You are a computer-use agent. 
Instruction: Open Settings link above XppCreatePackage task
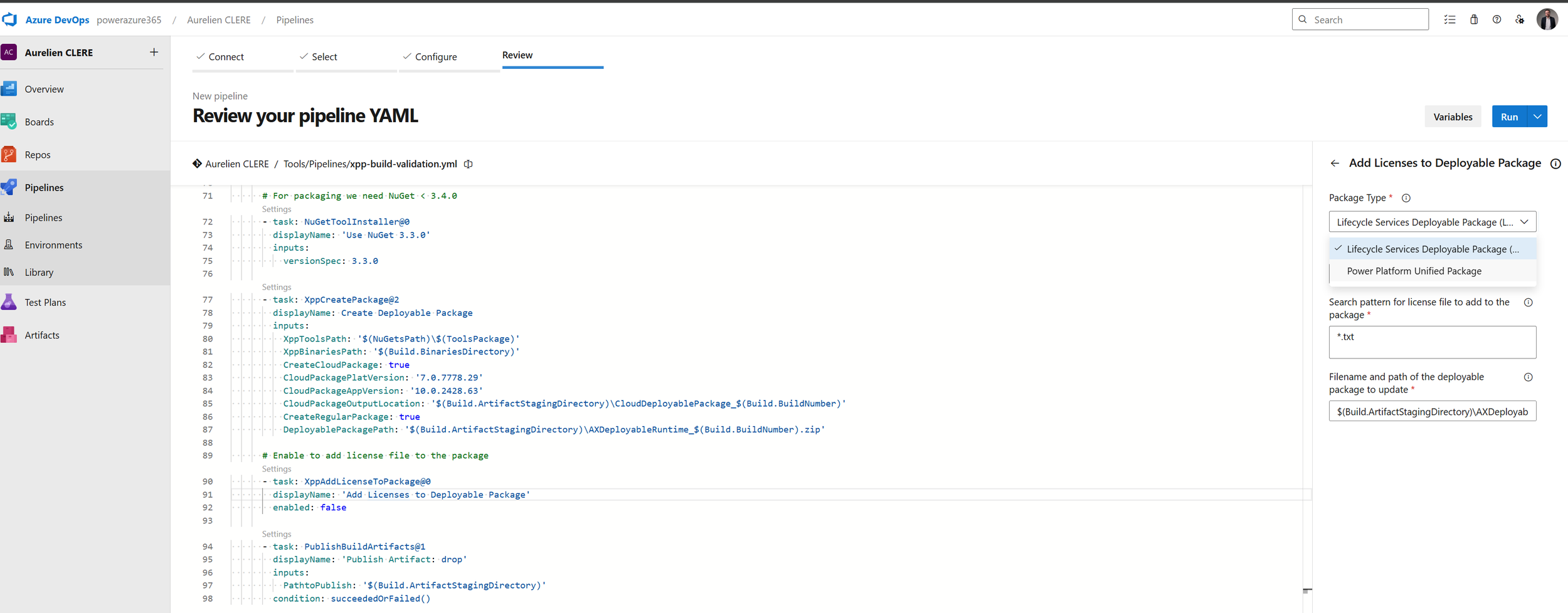[x=277, y=287]
